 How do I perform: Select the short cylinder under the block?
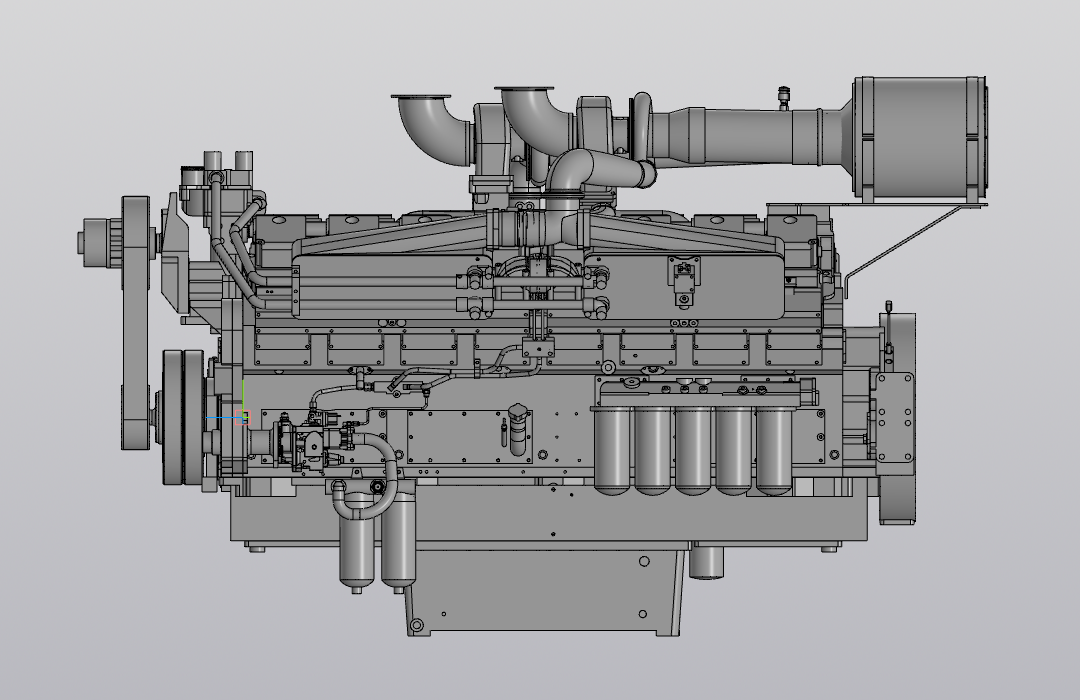[707, 561]
